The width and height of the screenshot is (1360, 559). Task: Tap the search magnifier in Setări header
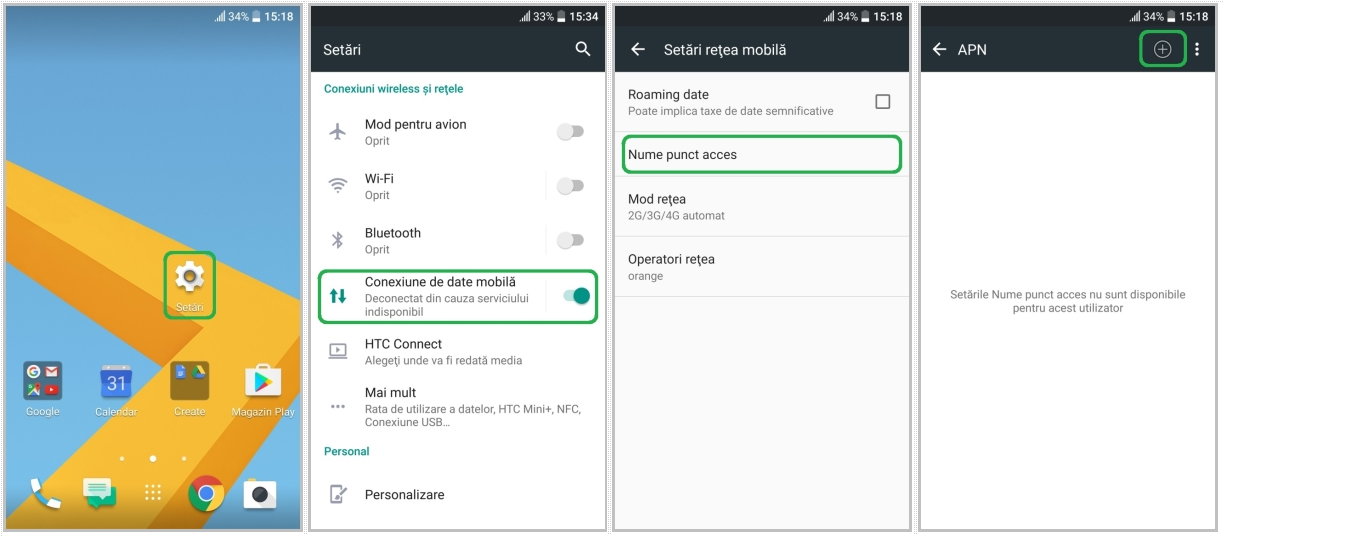coord(583,49)
